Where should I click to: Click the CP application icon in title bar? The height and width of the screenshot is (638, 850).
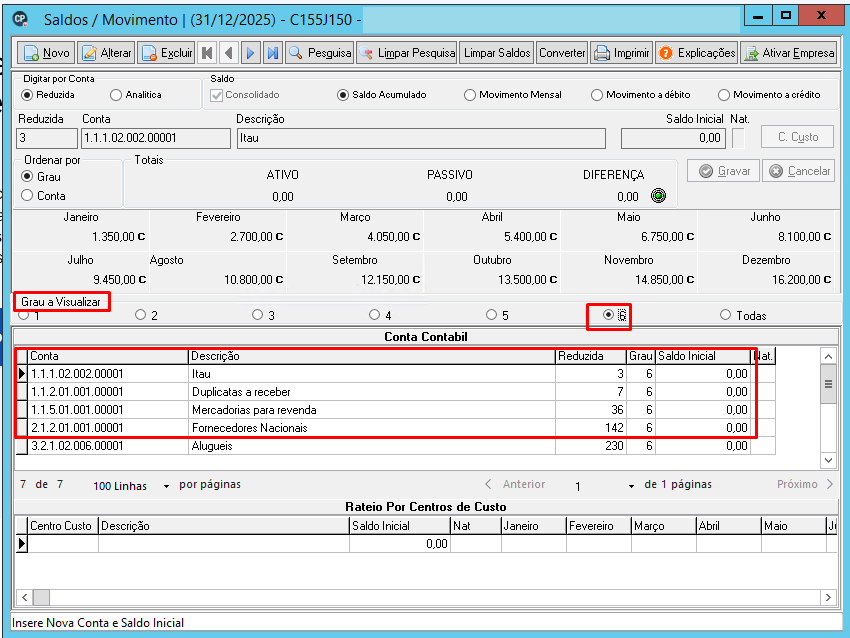[x=21, y=19]
